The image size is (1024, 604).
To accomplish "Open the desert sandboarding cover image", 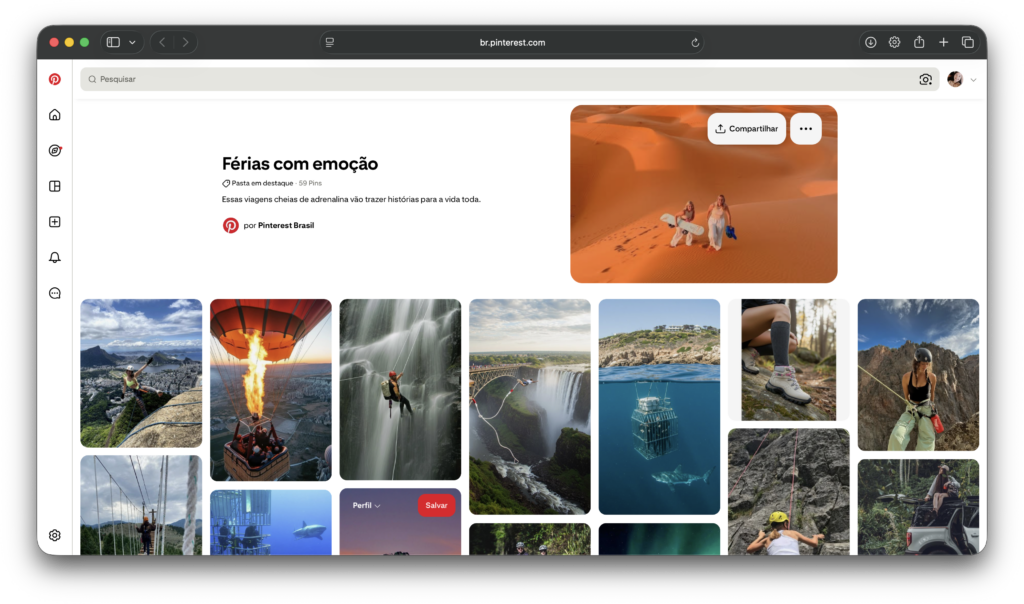I will tap(703, 194).
